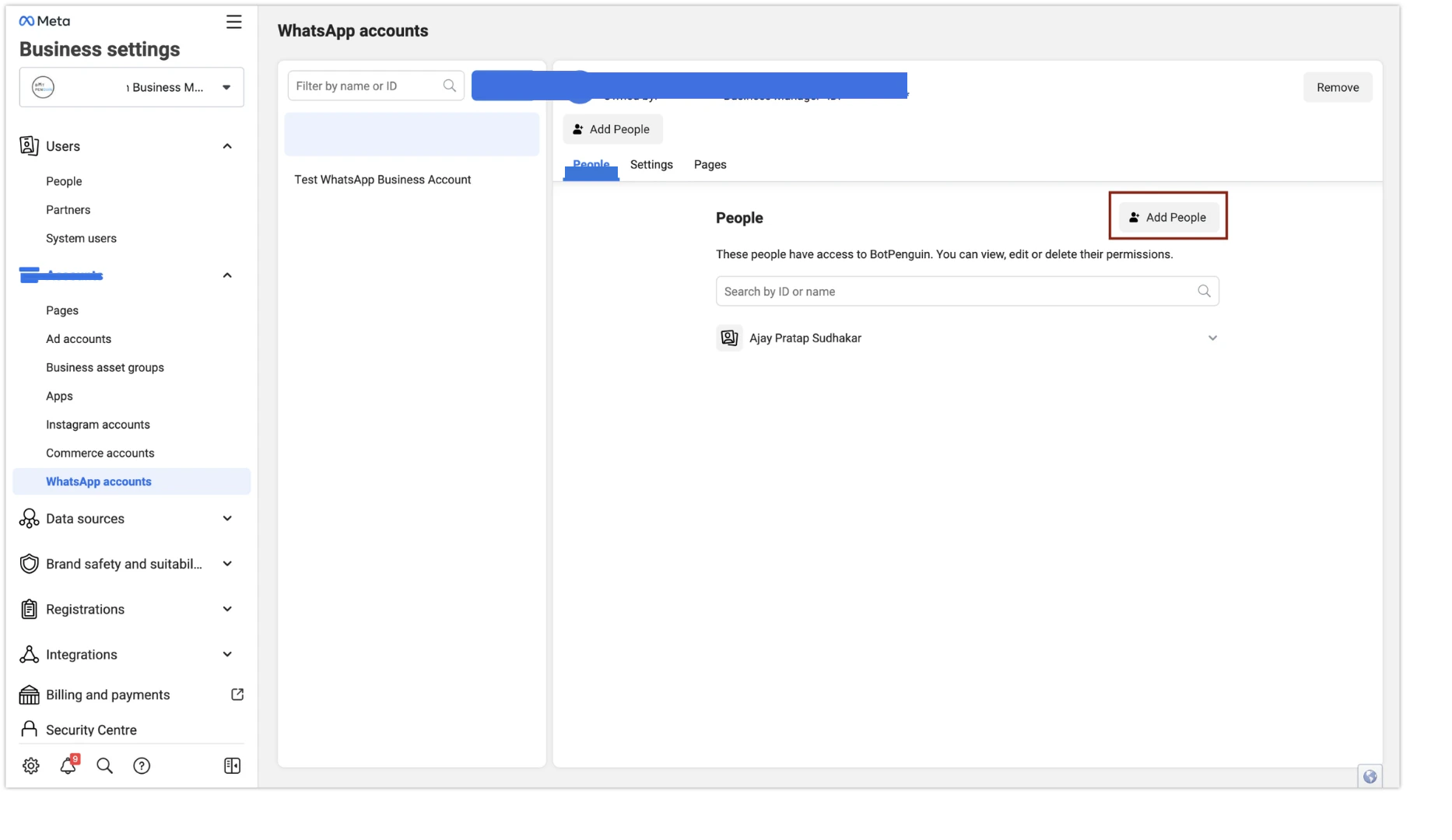Open Business asset groups

[x=105, y=368]
